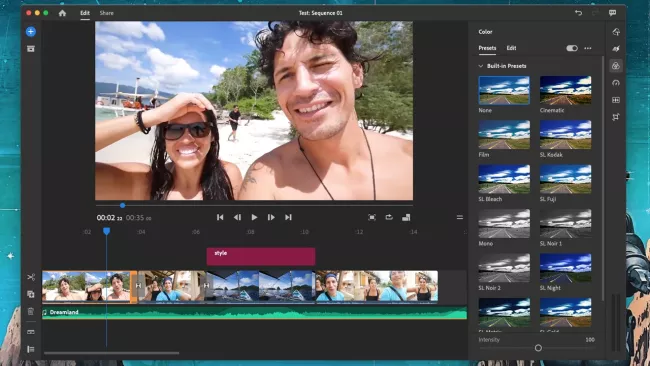Open timeline options menu icon
This screenshot has height=366, width=650.
(x=460, y=217)
